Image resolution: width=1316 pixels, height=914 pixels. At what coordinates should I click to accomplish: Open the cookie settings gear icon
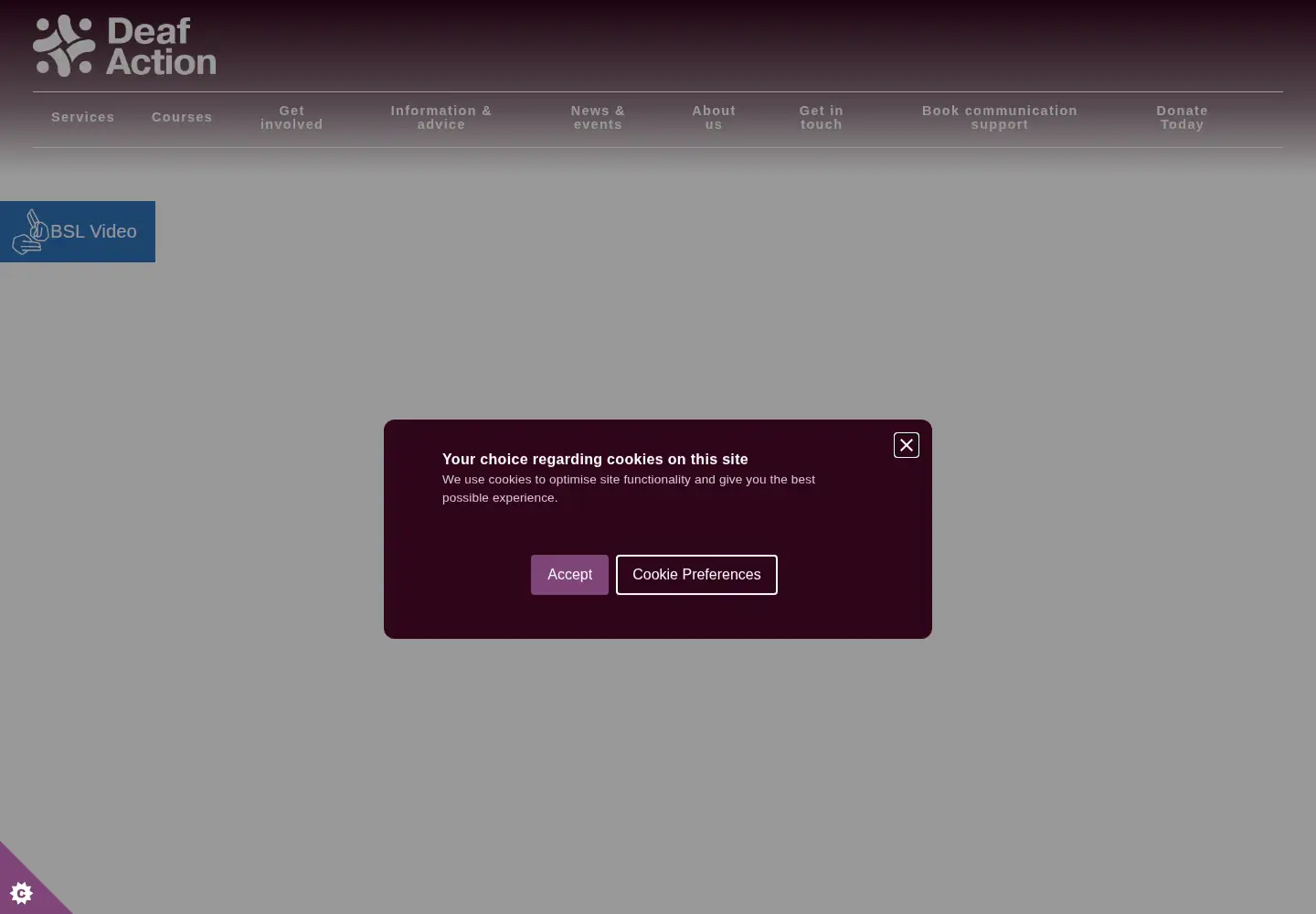(21, 892)
